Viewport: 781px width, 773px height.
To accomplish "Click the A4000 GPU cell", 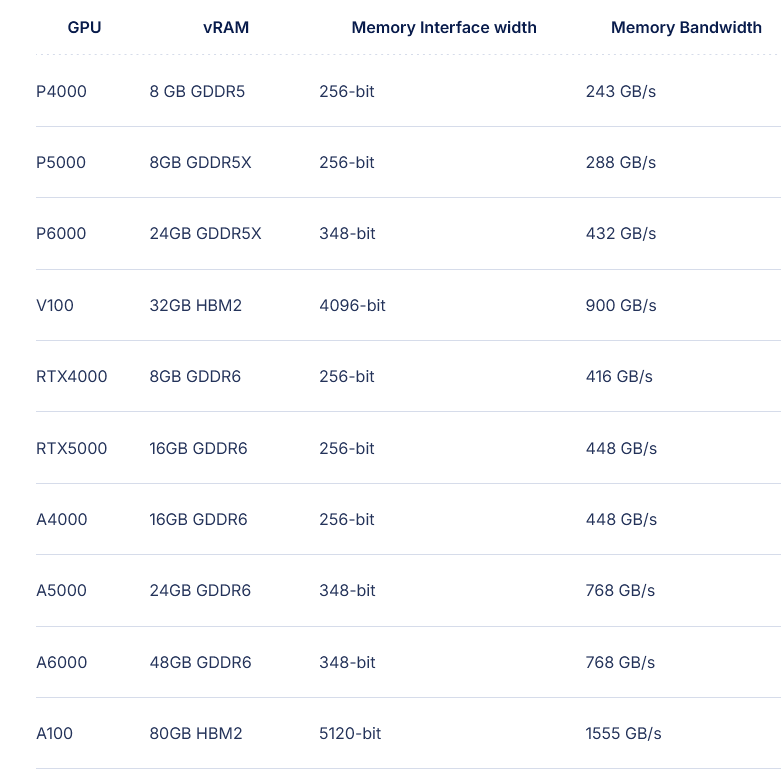I will [62, 519].
